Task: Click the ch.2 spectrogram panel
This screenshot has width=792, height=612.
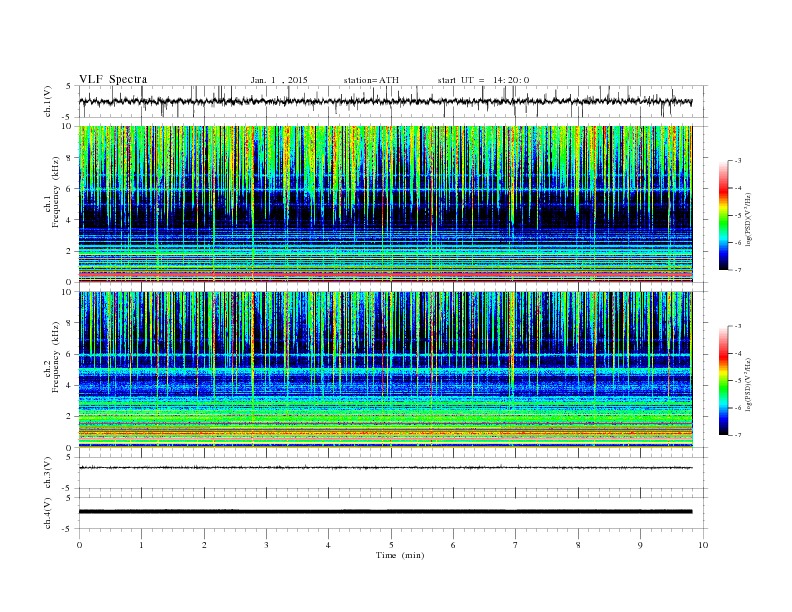Action: pos(385,370)
